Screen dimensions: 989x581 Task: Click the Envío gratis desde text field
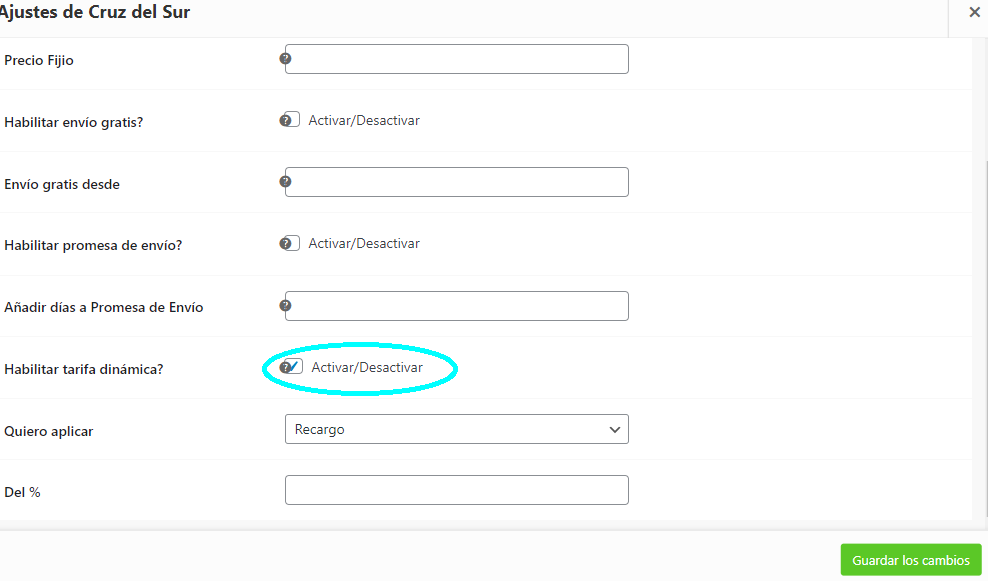pyautogui.click(x=458, y=182)
